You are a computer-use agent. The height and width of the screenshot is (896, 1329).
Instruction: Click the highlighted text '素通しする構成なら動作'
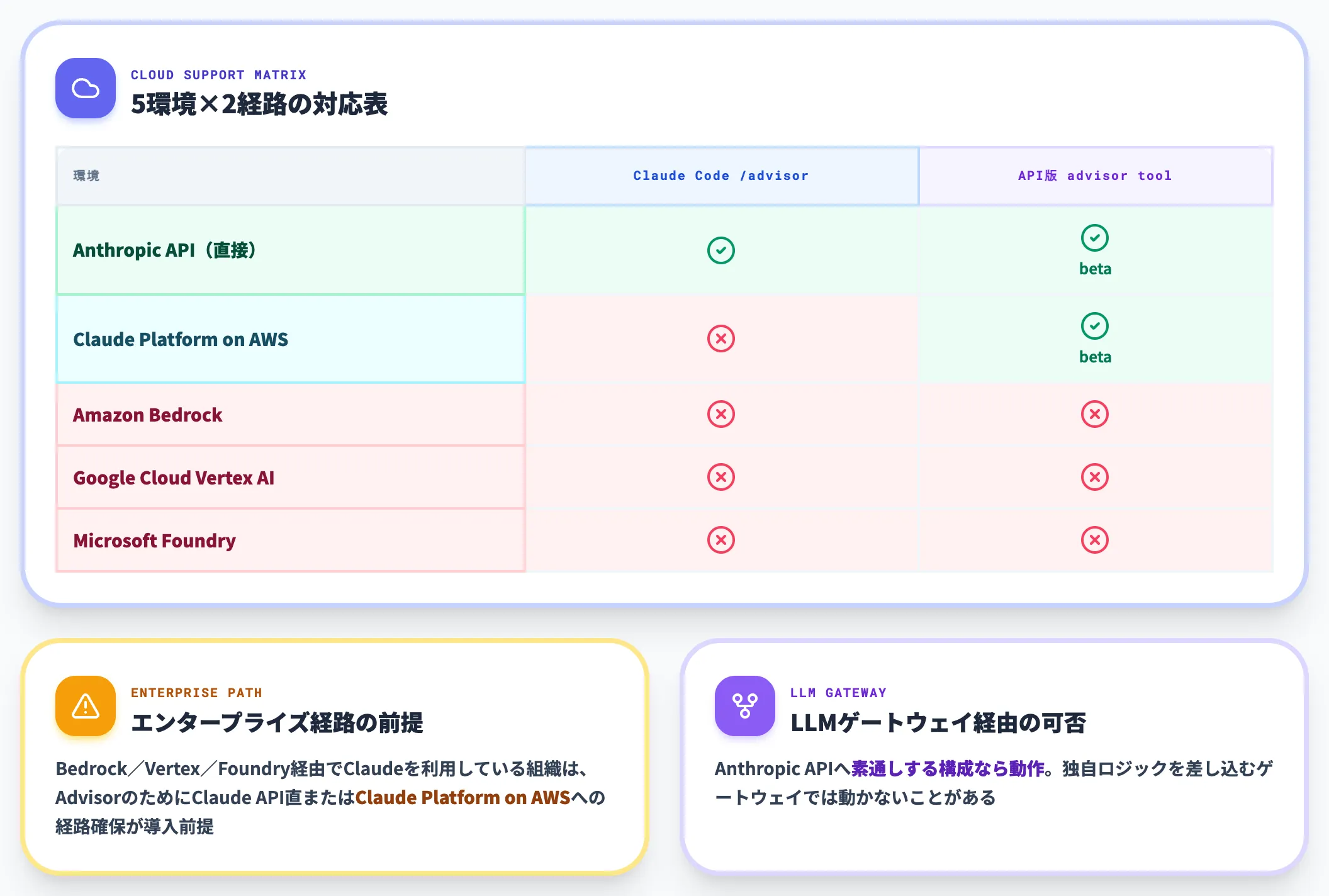pos(948,769)
